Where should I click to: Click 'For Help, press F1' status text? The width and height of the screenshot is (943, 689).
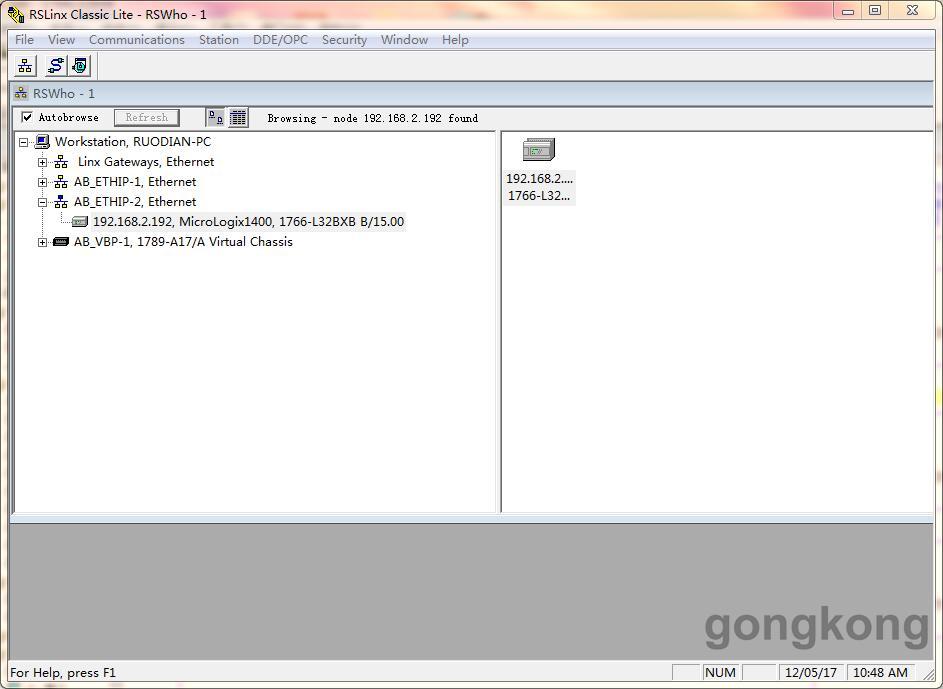(63, 673)
